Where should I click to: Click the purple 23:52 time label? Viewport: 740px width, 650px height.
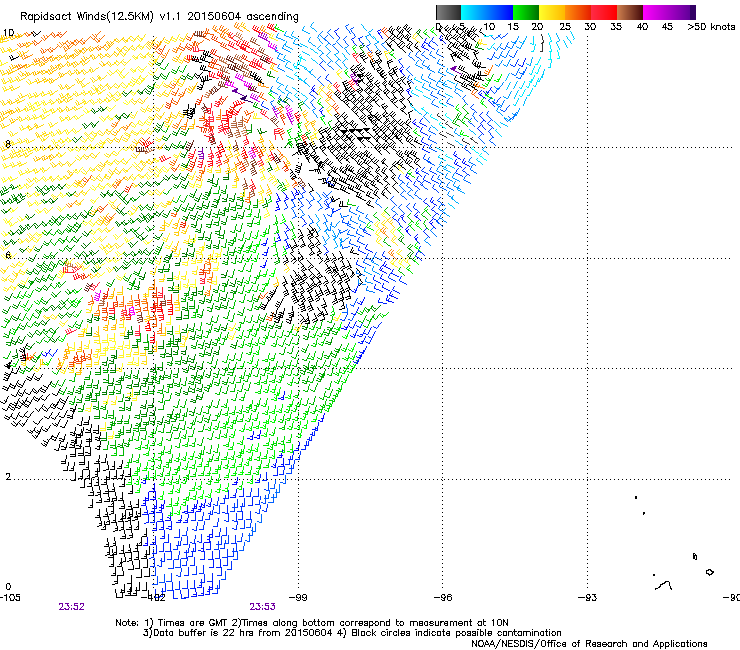coord(71,607)
